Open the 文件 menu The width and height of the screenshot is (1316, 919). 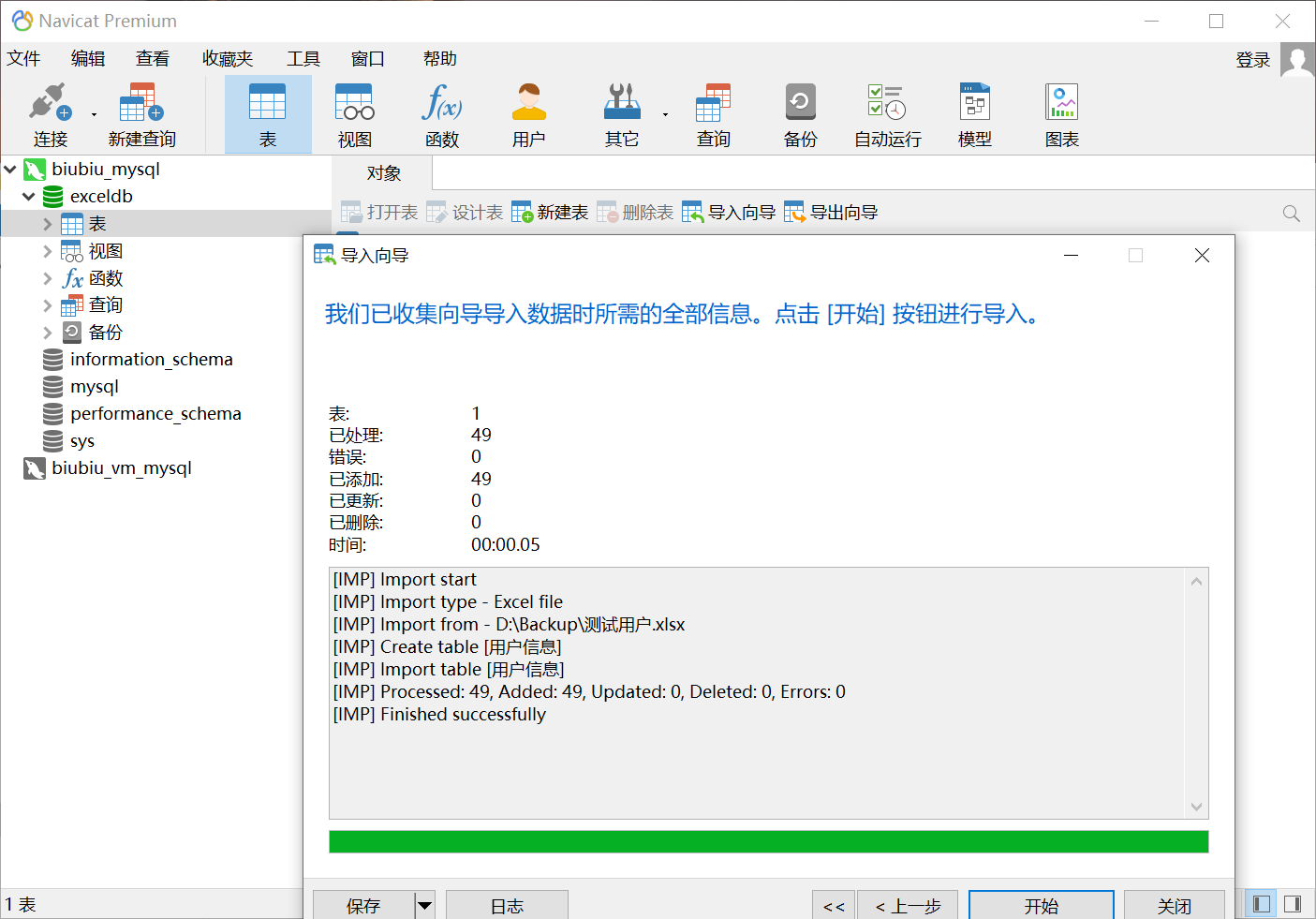tap(23, 59)
